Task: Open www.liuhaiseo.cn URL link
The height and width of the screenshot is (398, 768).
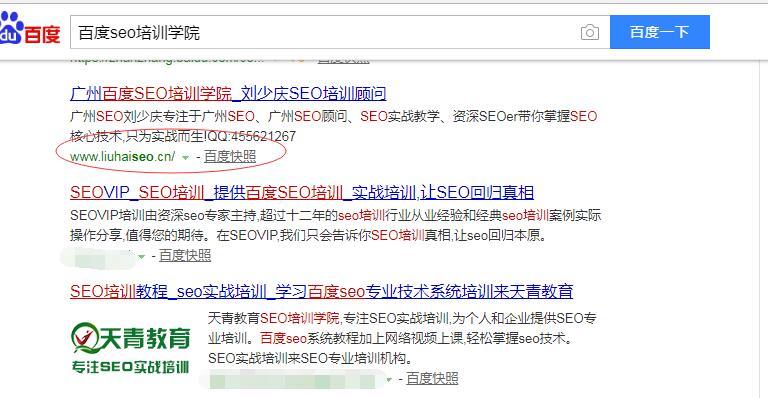Action: pos(122,157)
